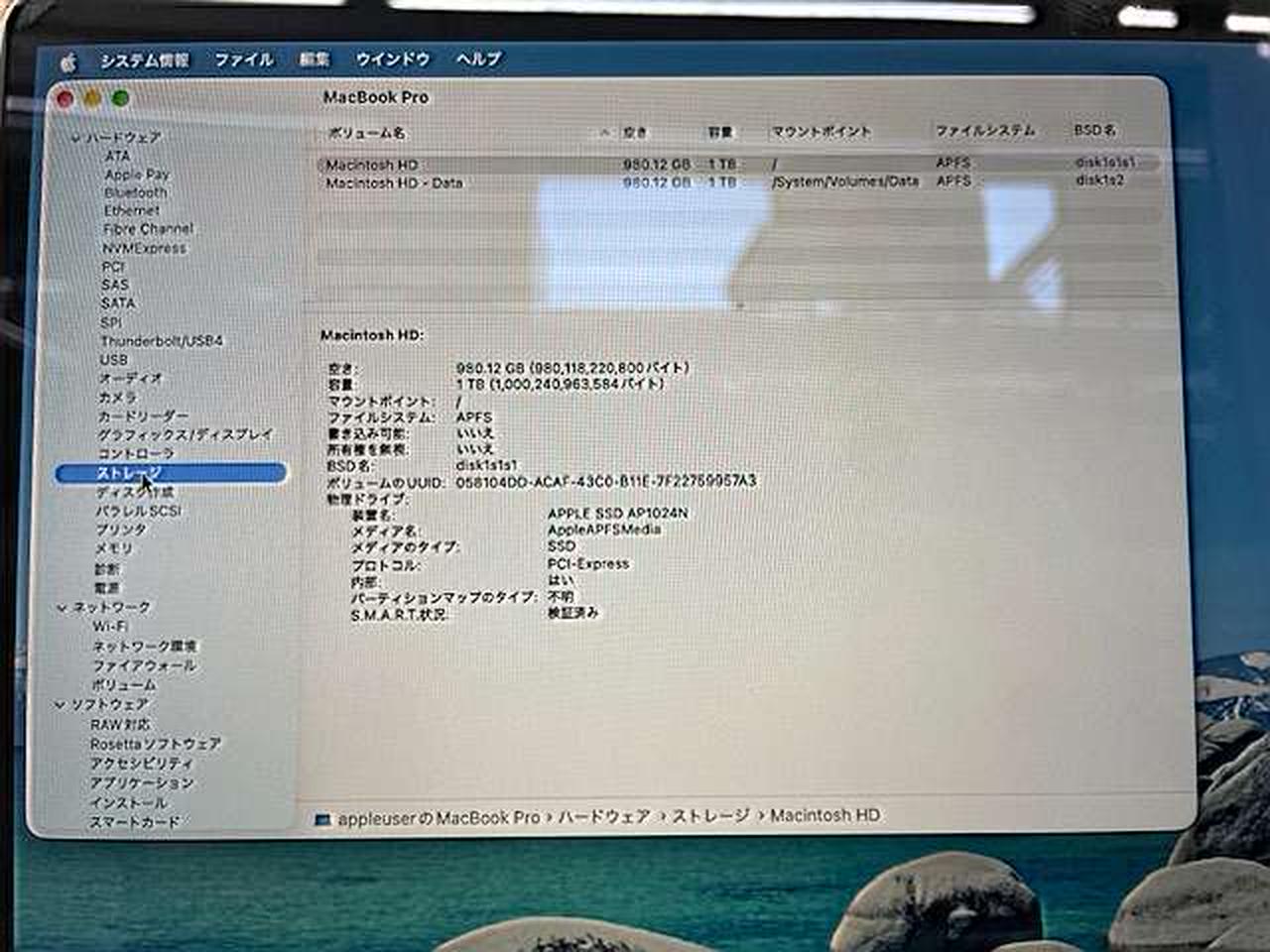Sort by ボリューム名 column header

[365, 132]
